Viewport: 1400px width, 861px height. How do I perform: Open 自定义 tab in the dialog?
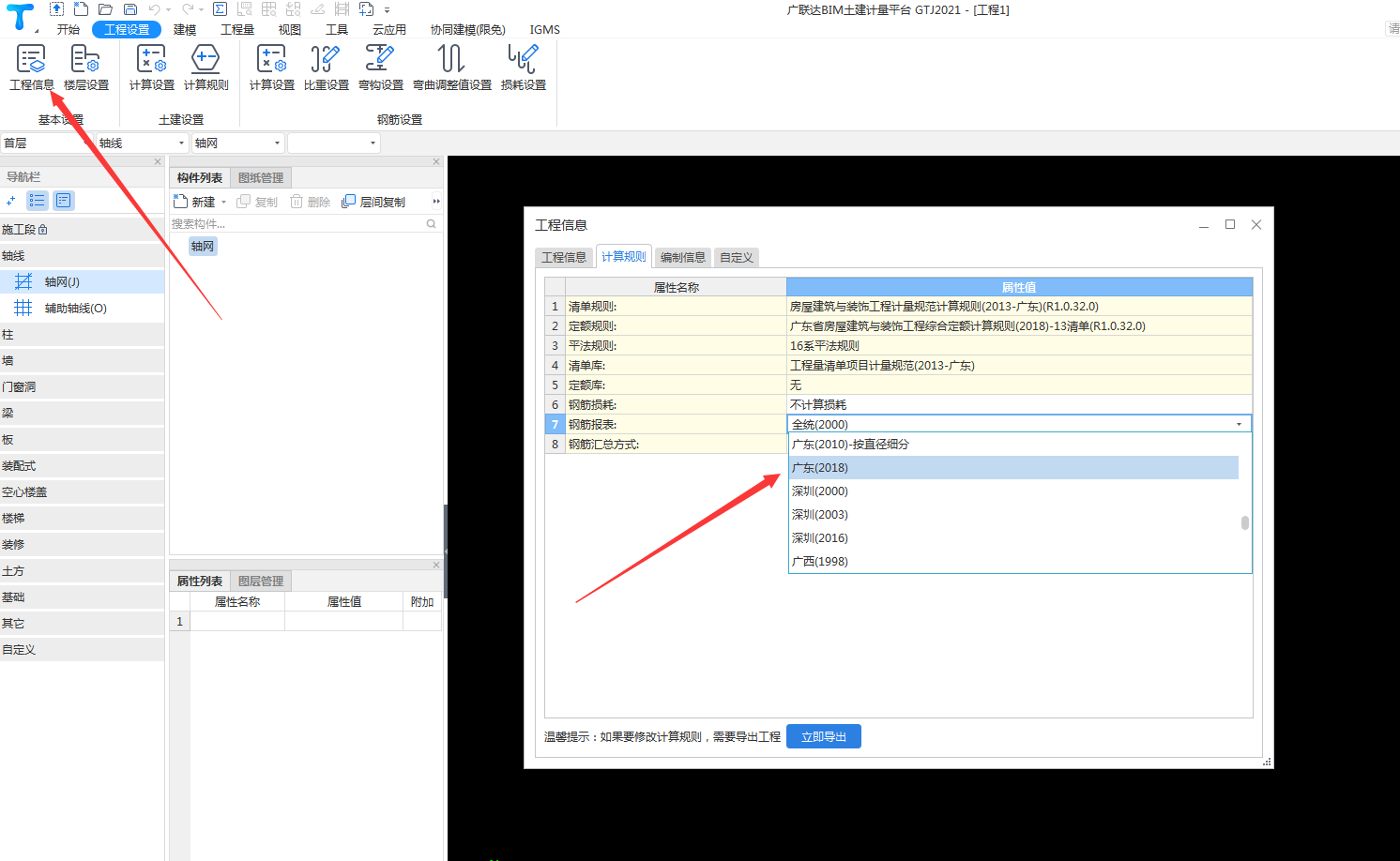coord(737,257)
